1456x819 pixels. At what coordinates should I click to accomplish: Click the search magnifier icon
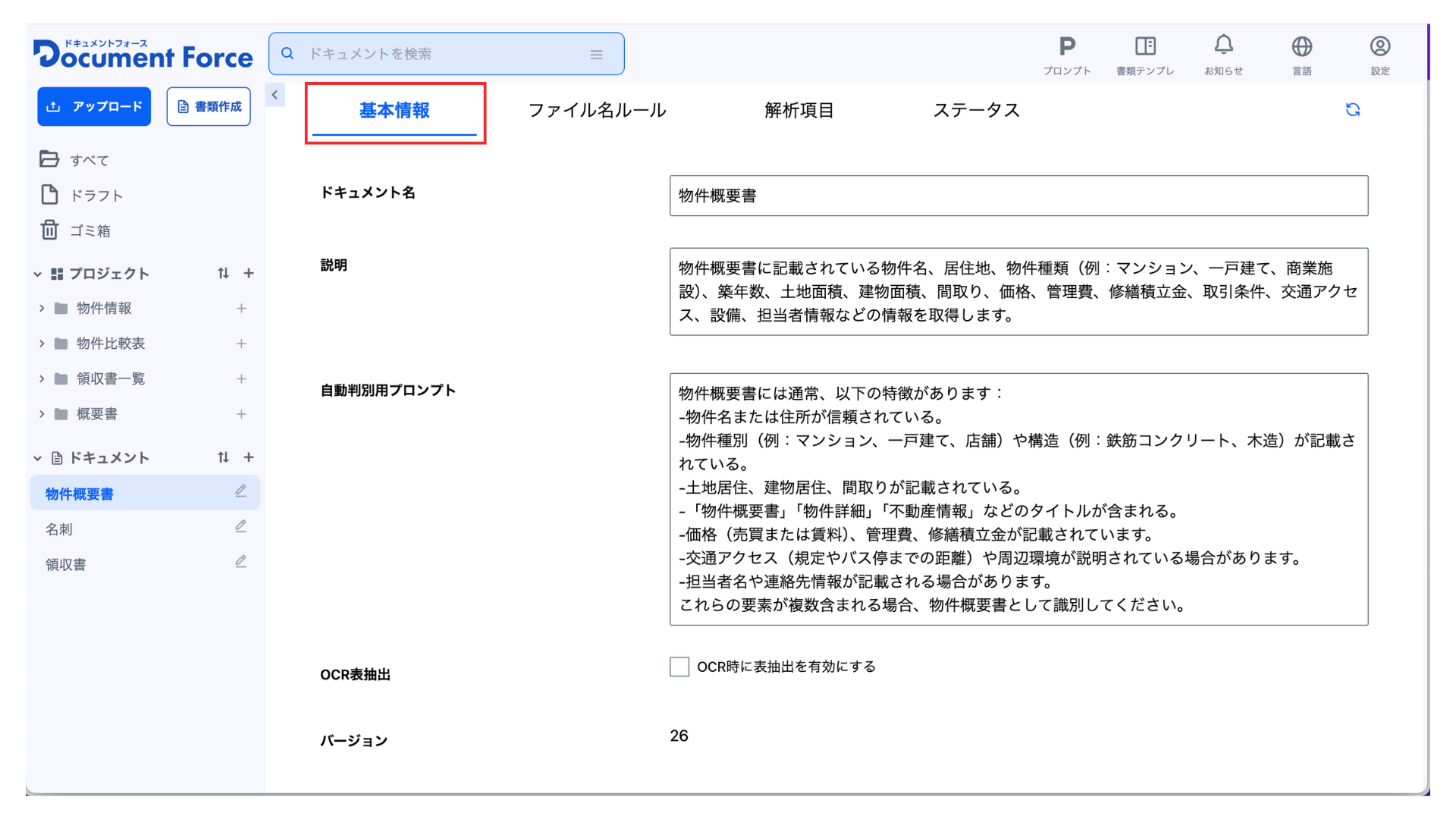pyautogui.click(x=287, y=53)
